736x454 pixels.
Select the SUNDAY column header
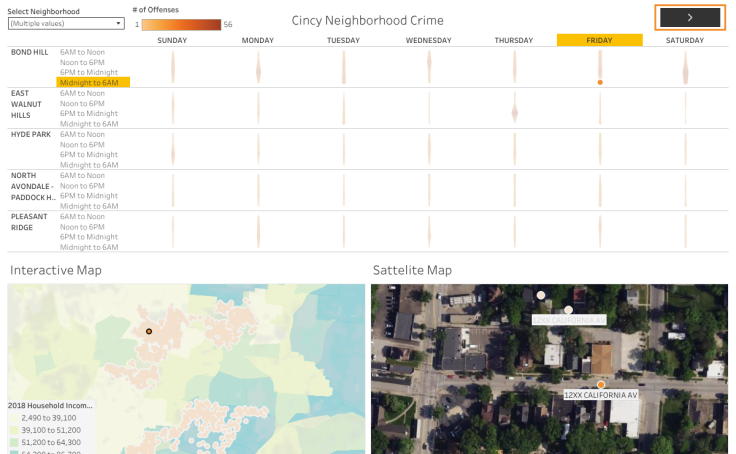tap(173, 40)
